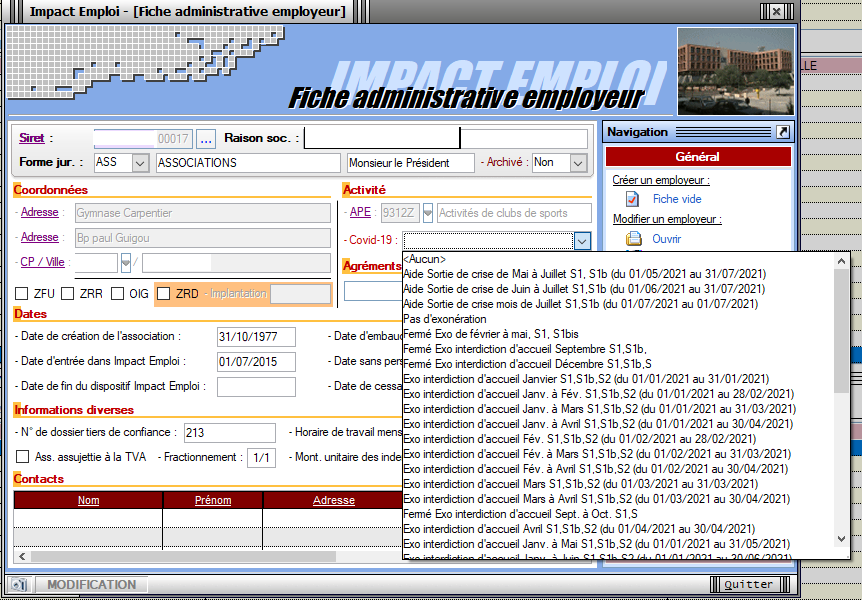Viewport: 862px width, 600px height.
Task: Select Exo interdiction d'accueil Fév. à Mars
Action: pyautogui.click(x=597, y=454)
